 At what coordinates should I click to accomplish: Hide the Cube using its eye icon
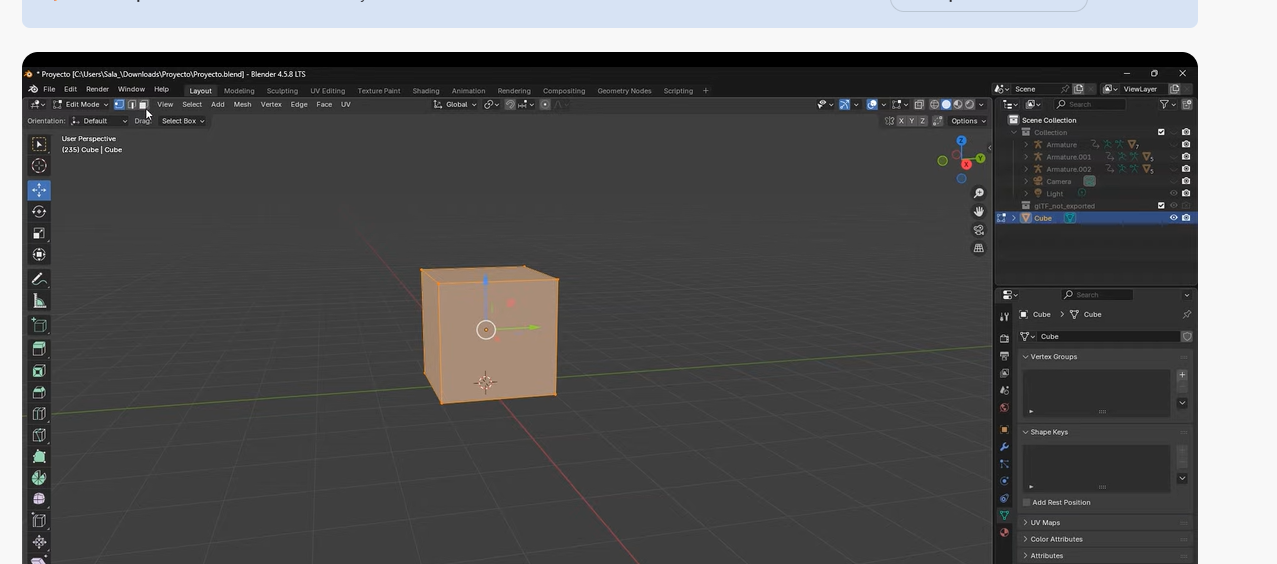(x=1173, y=218)
